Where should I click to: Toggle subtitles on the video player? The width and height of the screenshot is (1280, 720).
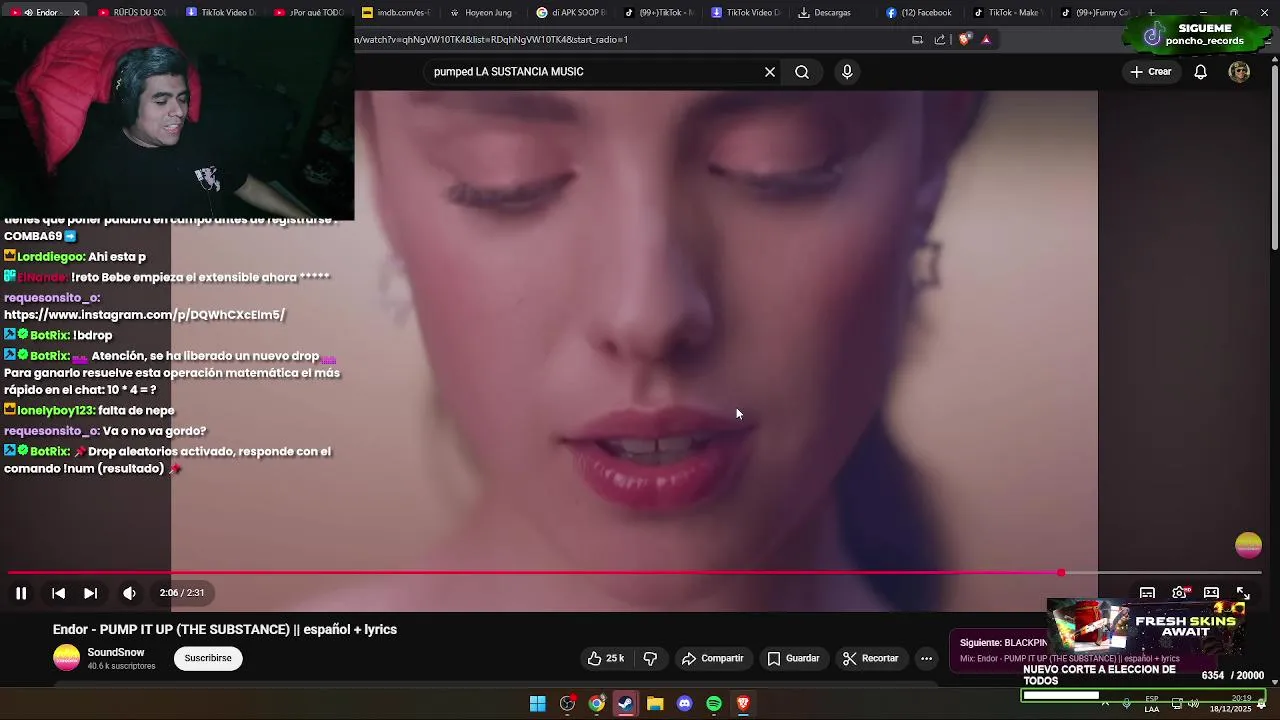click(1147, 593)
